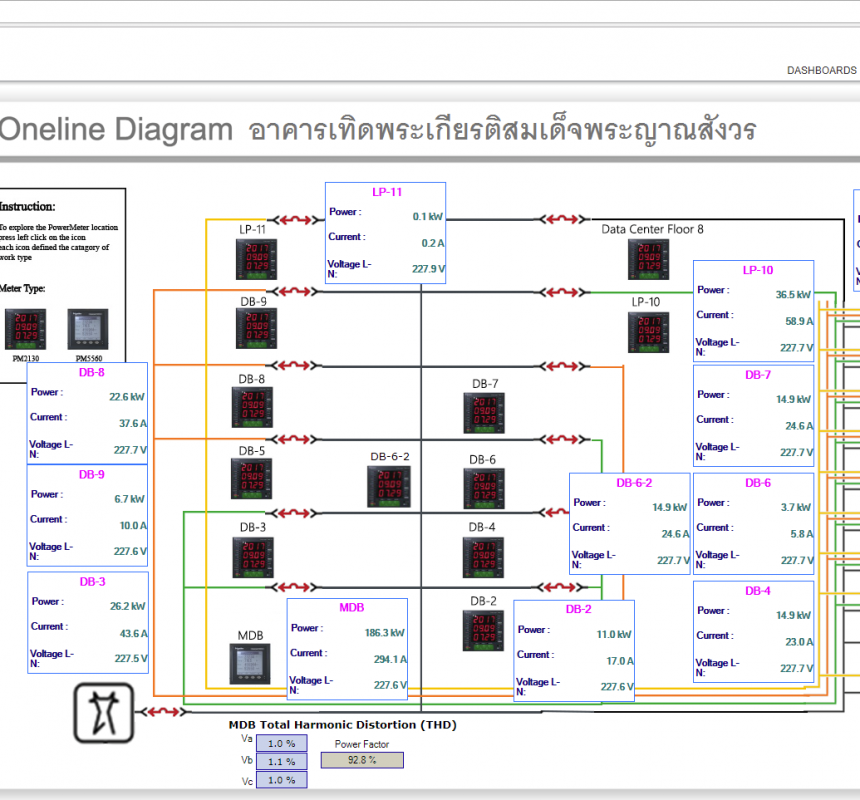Click the DB-3 meter icon

pos(253,558)
